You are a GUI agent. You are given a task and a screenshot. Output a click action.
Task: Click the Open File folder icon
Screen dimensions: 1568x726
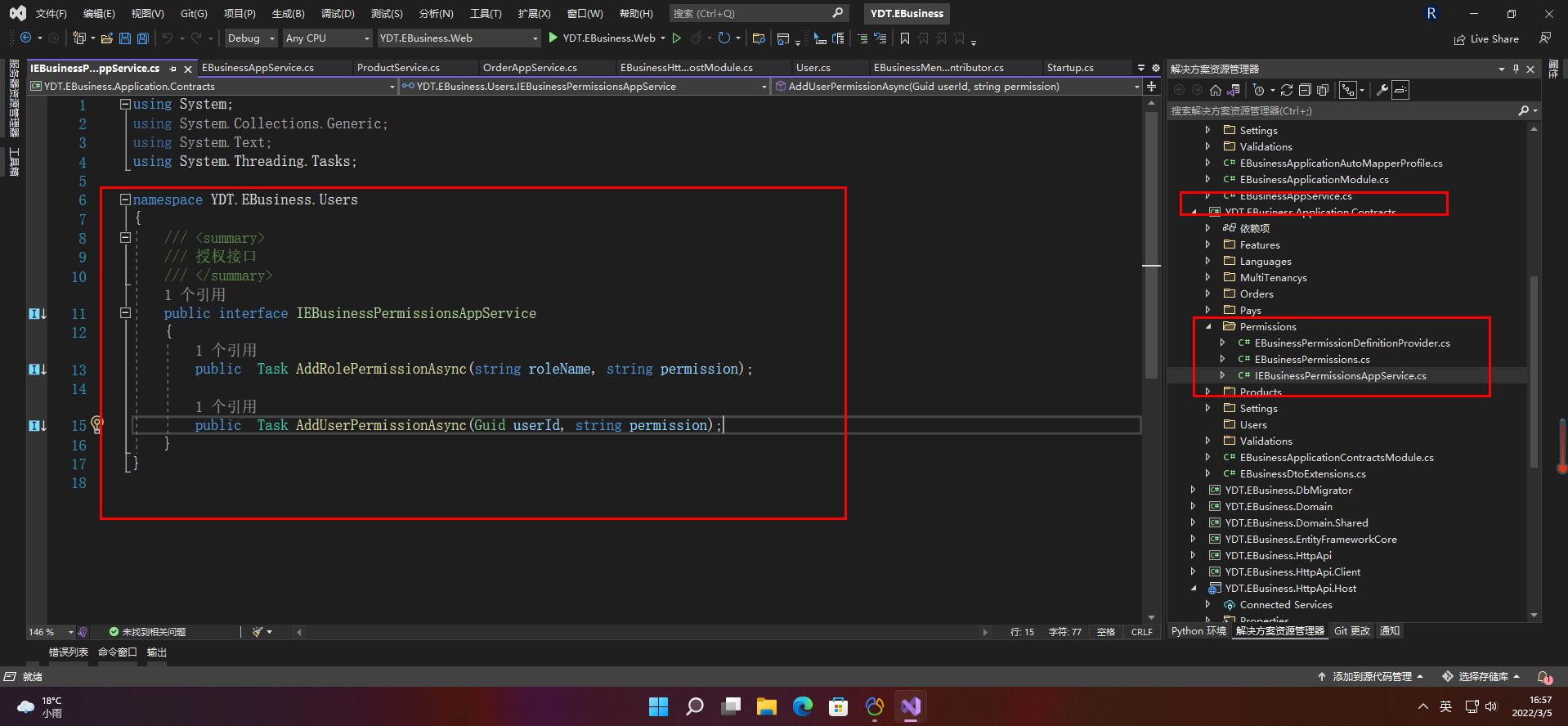pyautogui.click(x=107, y=38)
